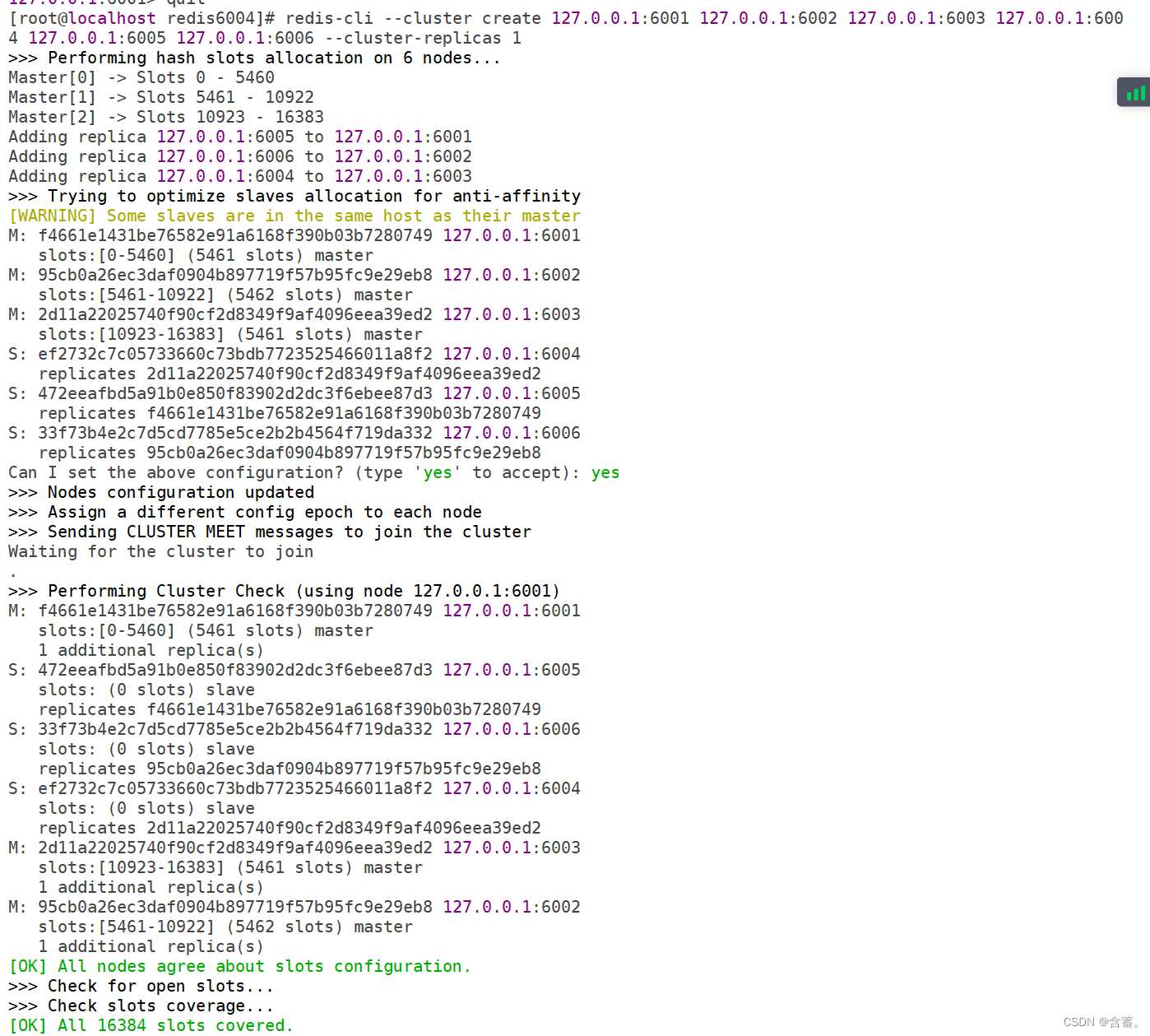Click the 'Check slots coverage...' line

tap(141, 1006)
